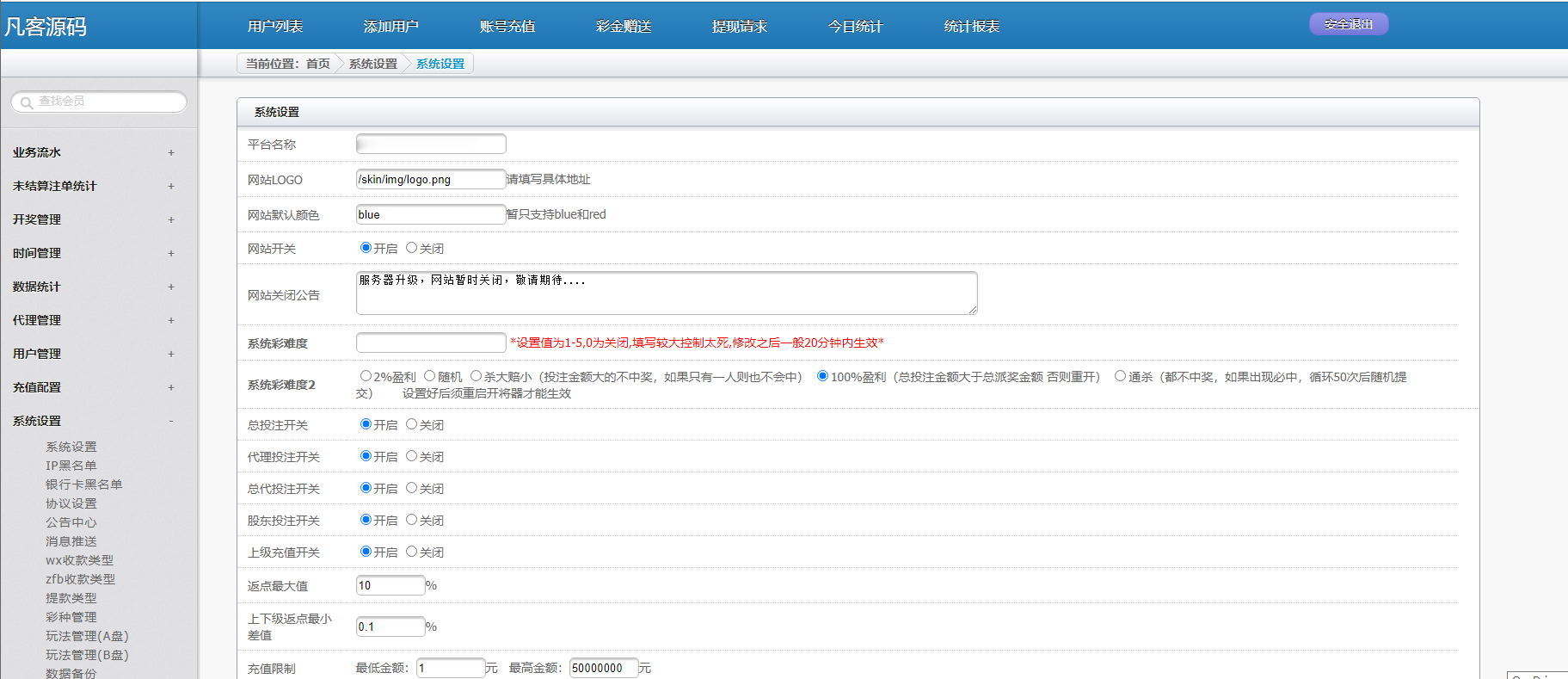The width and height of the screenshot is (1568, 679).
Task: Open 银行卡黑名单 in the sidebar
Action: click(84, 485)
